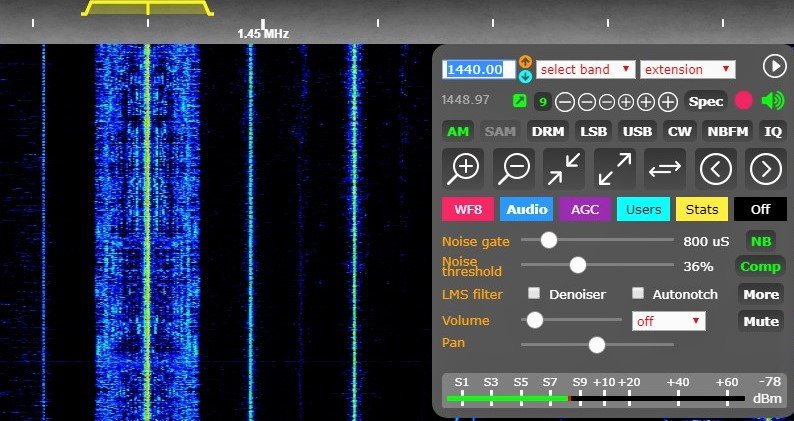Click the largest plus frequency step circle
Image resolution: width=794 pixels, height=421 pixels.
pyautogui.click(x=668, y=102)
